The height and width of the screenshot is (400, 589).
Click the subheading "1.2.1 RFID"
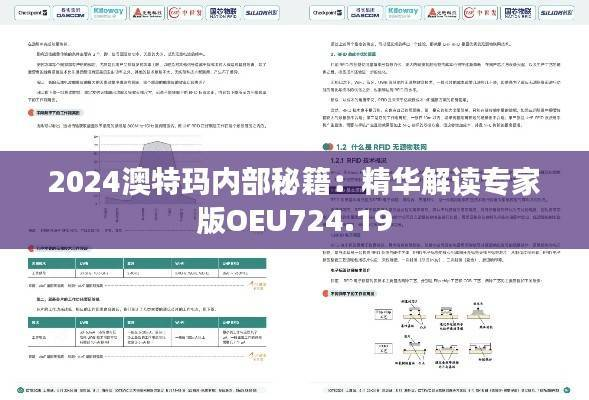pyautogui.click(x=346, y=160)
